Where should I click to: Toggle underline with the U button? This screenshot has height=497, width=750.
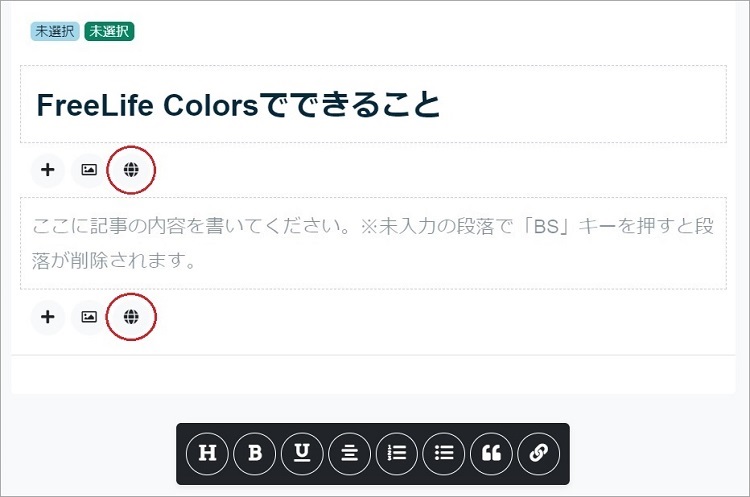point(302,453)
